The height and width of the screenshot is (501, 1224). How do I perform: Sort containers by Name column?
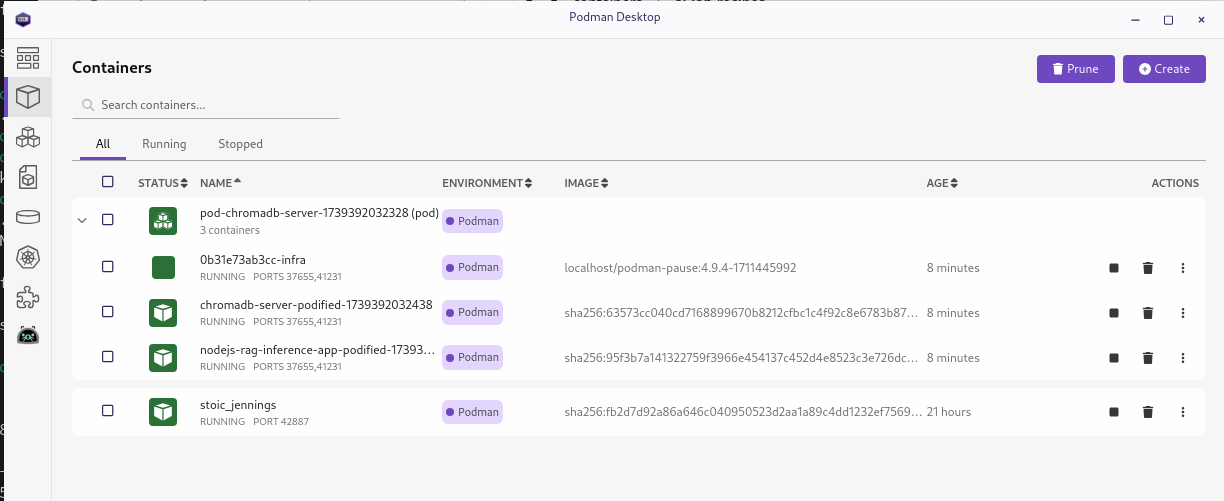(x=220, y=183)
